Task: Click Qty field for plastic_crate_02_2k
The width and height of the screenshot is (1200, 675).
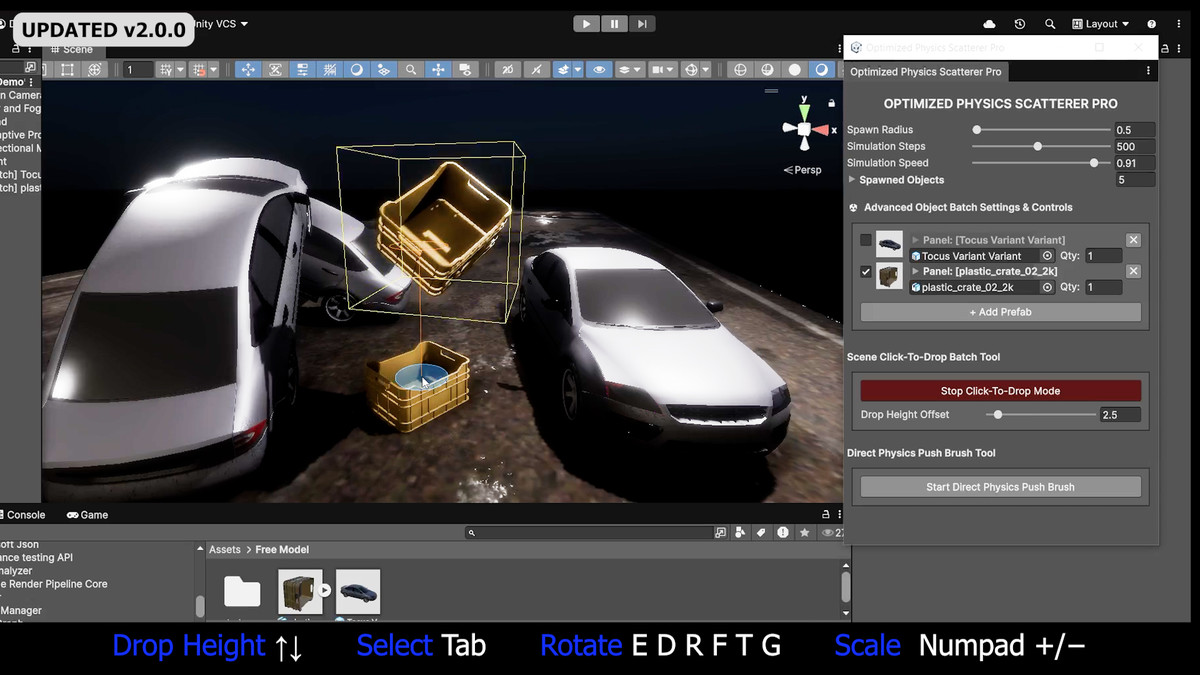Action: coord(1103,287)
